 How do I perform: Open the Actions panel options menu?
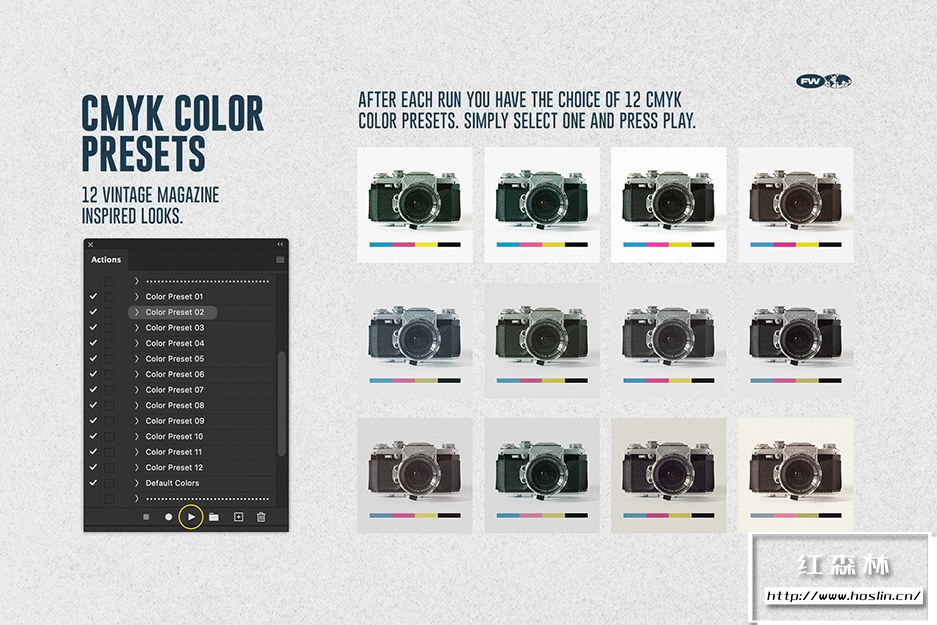(280, 259)
